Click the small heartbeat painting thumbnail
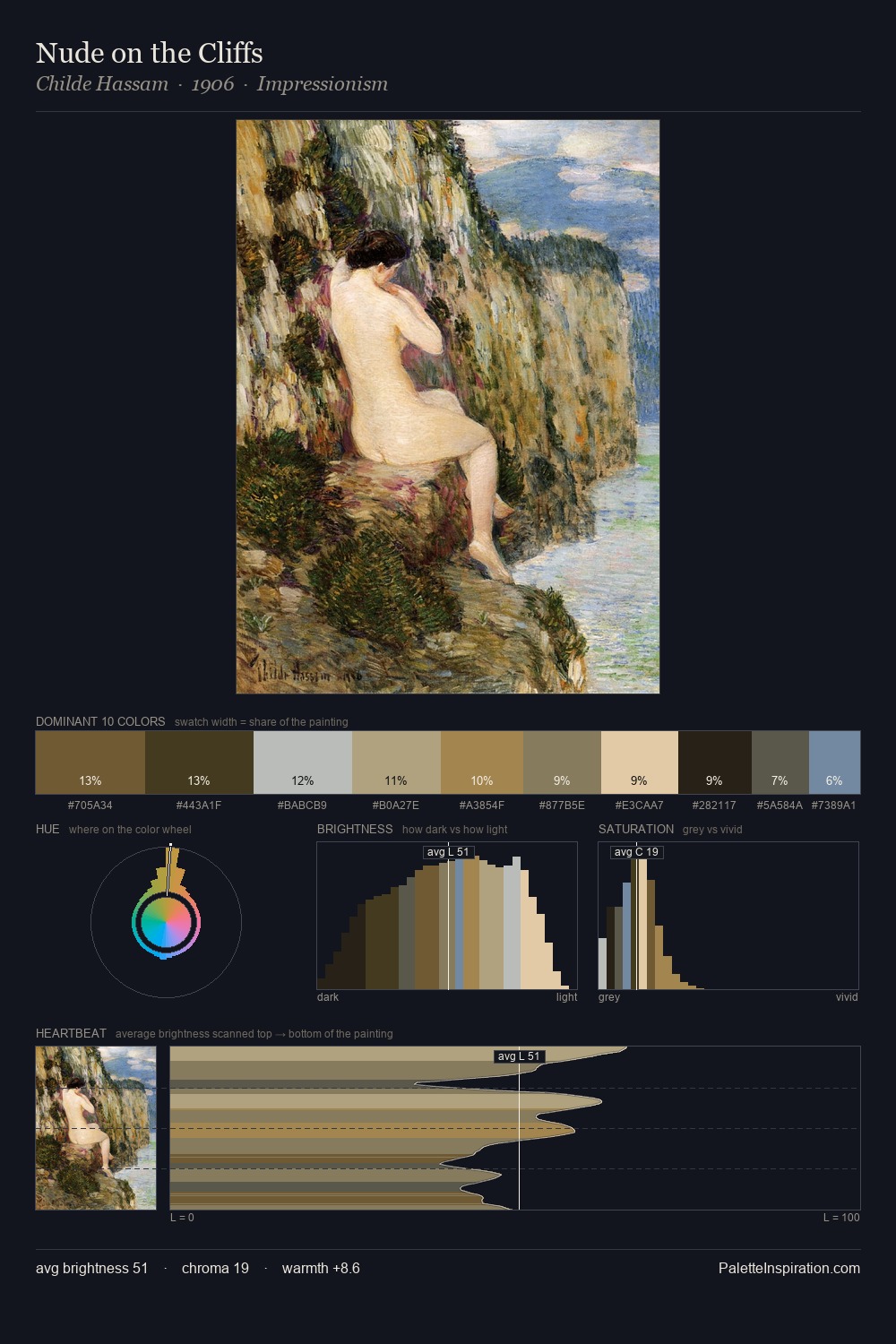Viewport: 896px width, 1344px height. [96, 1128]
